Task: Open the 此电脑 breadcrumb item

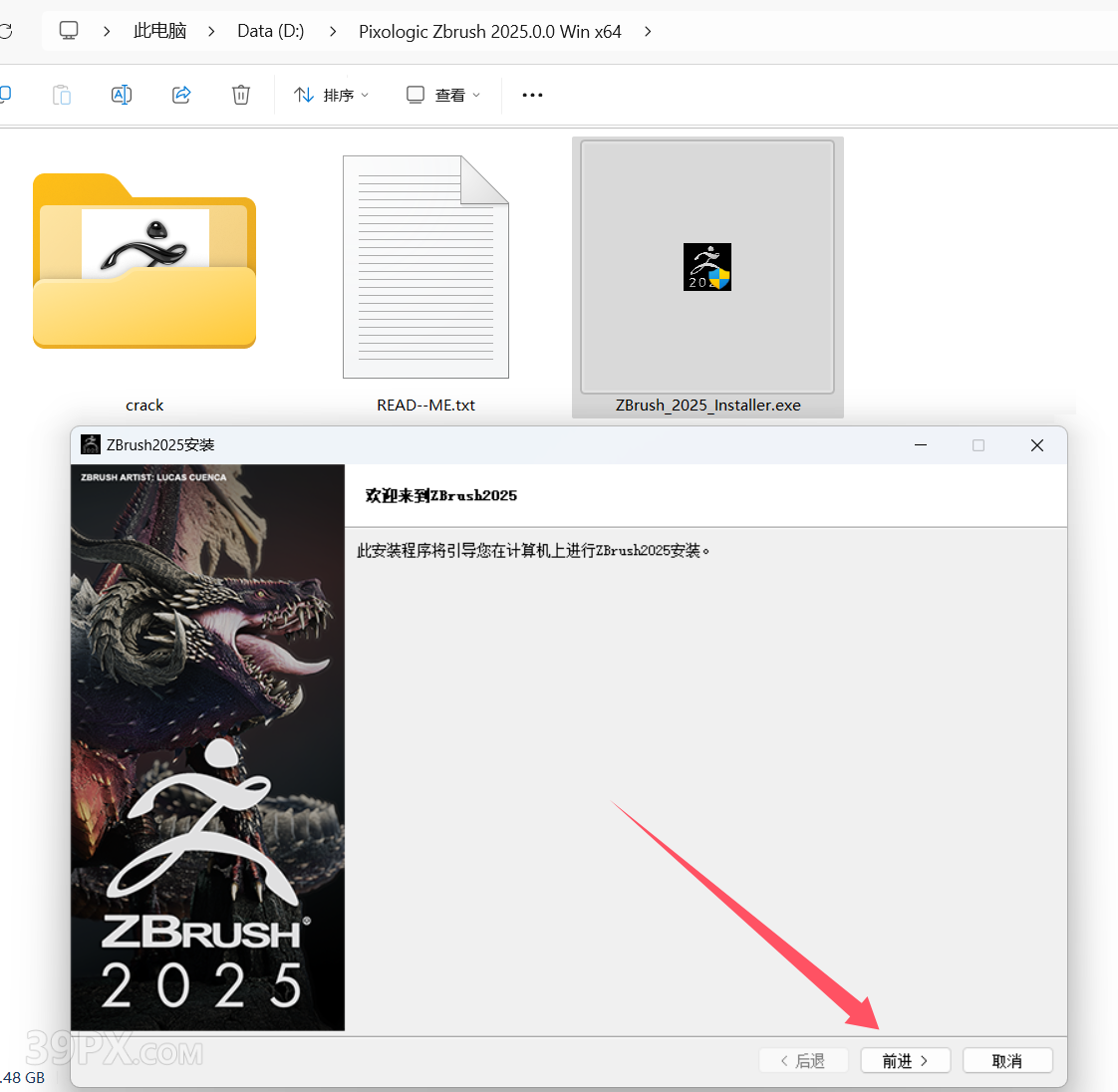Action: [159, 31]
